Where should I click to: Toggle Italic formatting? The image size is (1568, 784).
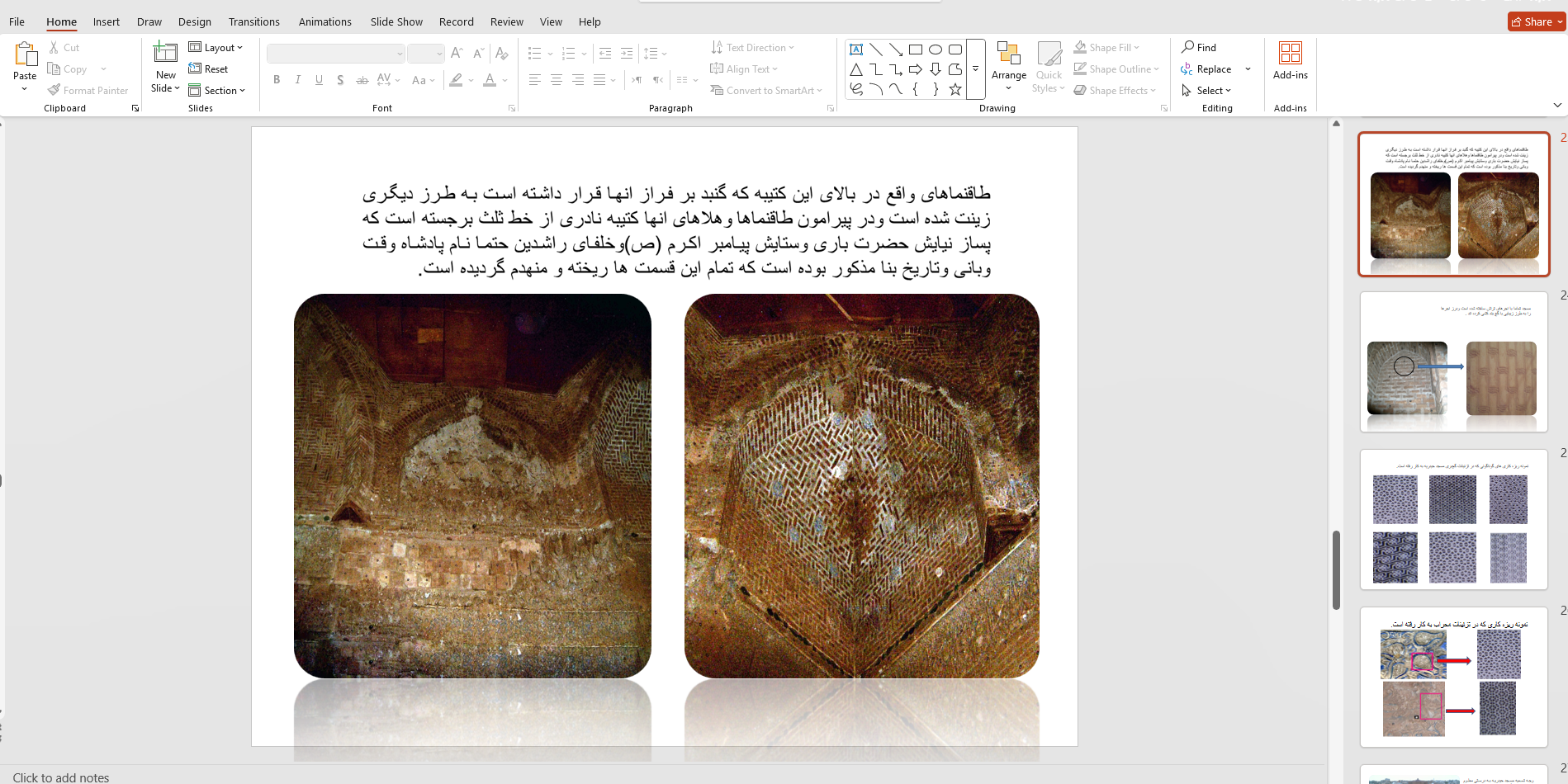pyautogui.click(x=297, y=80)
